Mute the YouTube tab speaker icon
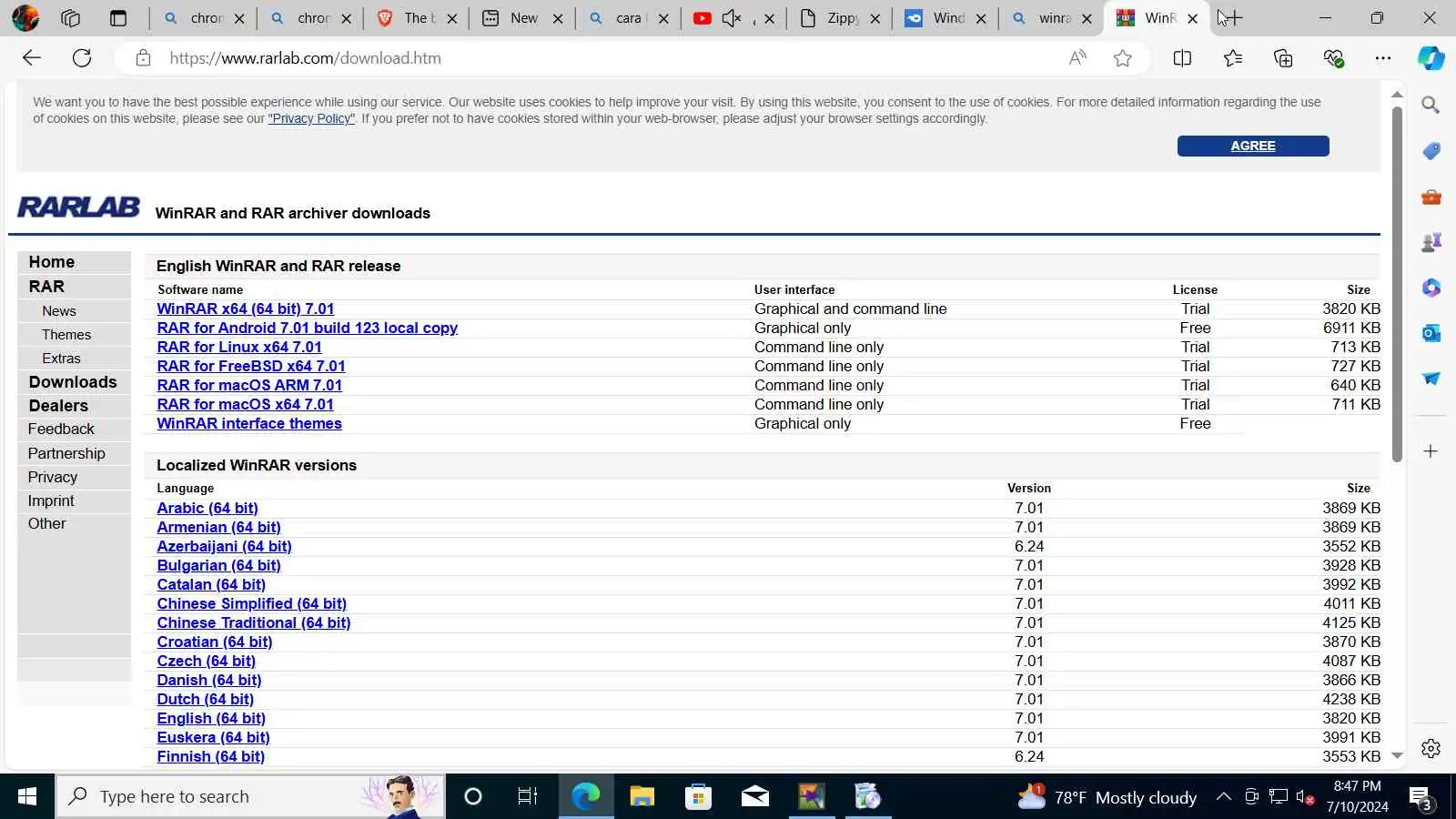Screen dimensions: 1456x819 tap(731, 18)
